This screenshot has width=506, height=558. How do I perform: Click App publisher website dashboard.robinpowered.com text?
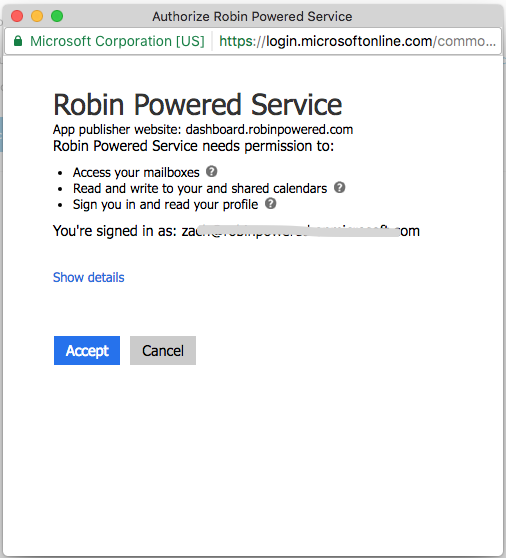pos(203,130)
